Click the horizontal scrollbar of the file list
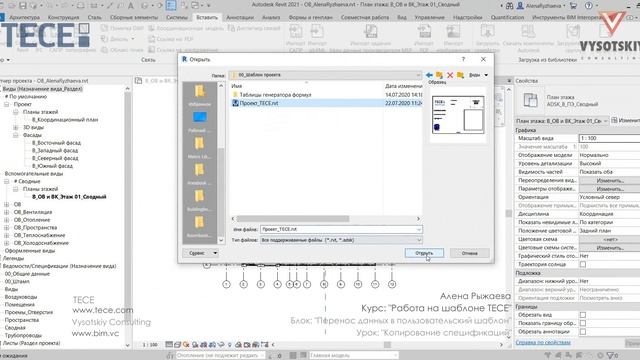Viewport: 640px width, 360px height. coord(293,219)
